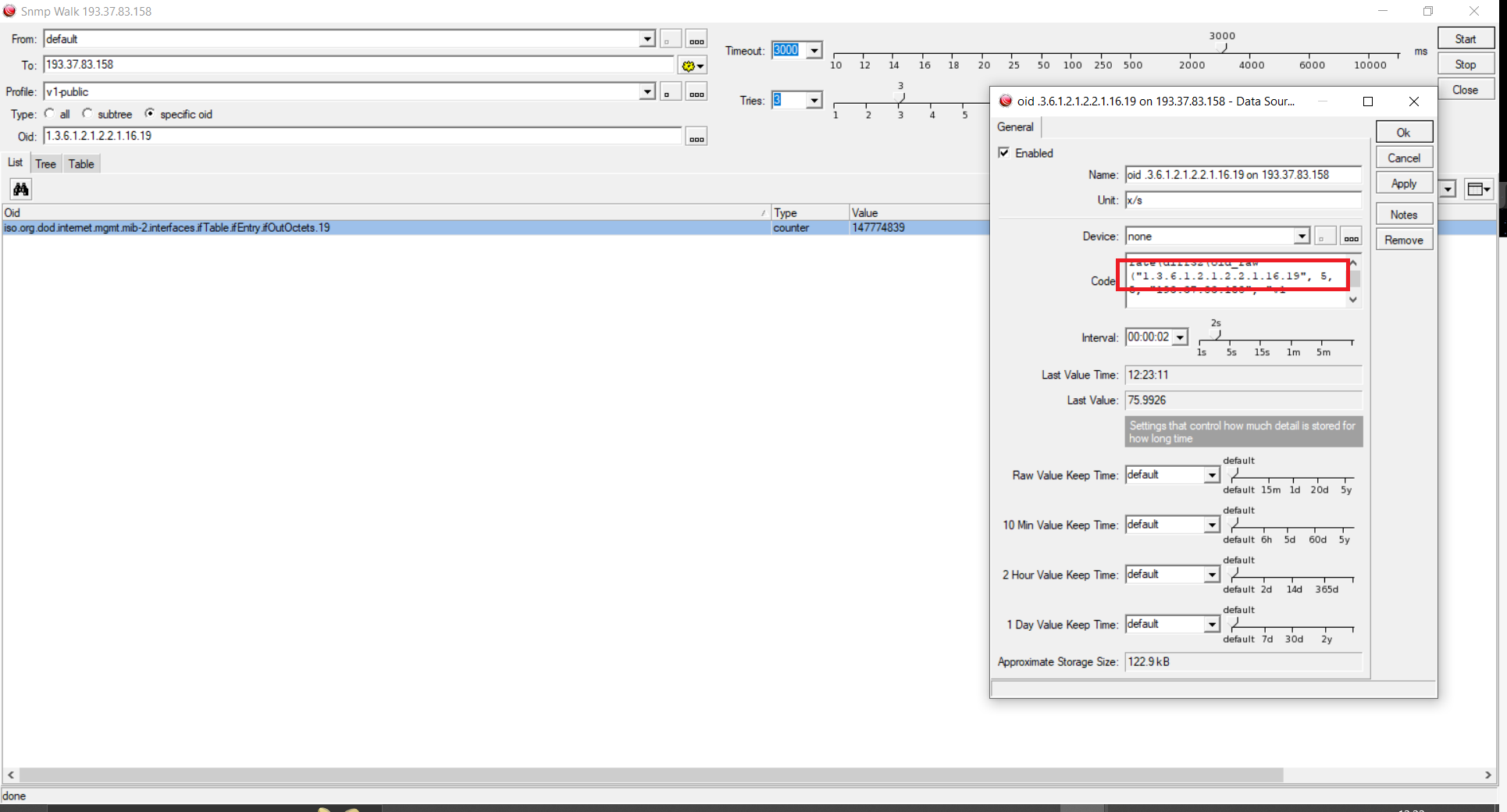Adjust the Tries slider

(x=900, y=99)
